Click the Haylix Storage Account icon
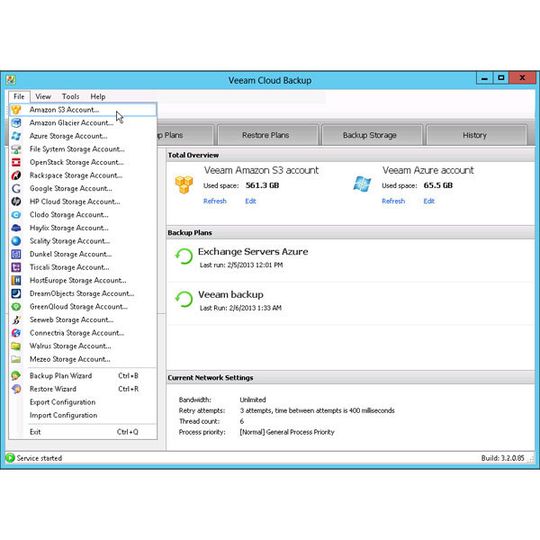 [16, 228]
